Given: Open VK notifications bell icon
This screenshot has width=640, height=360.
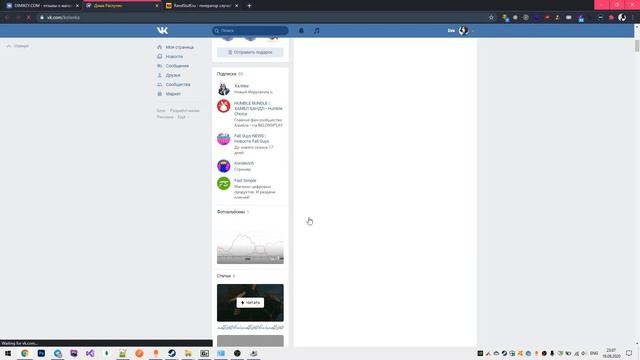Looking at the screenshot, I should point(301,31).
